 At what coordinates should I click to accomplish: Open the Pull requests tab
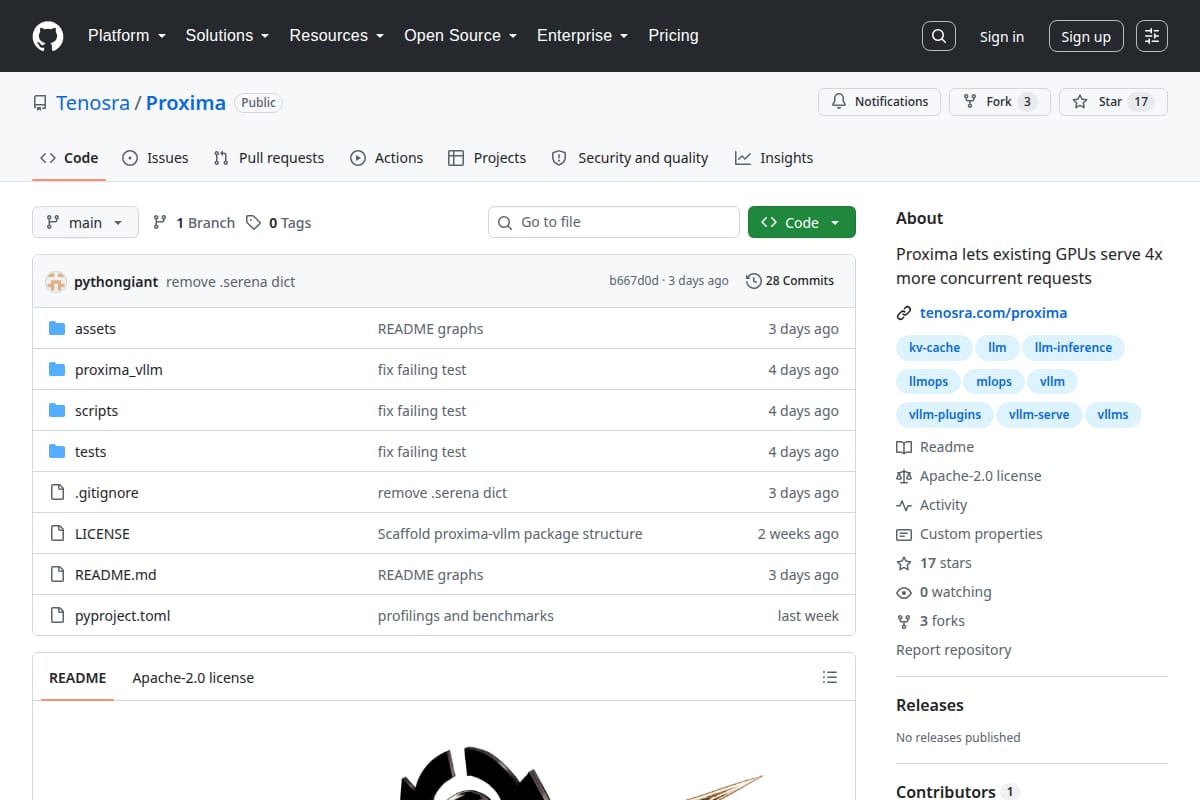click(269, 158)
